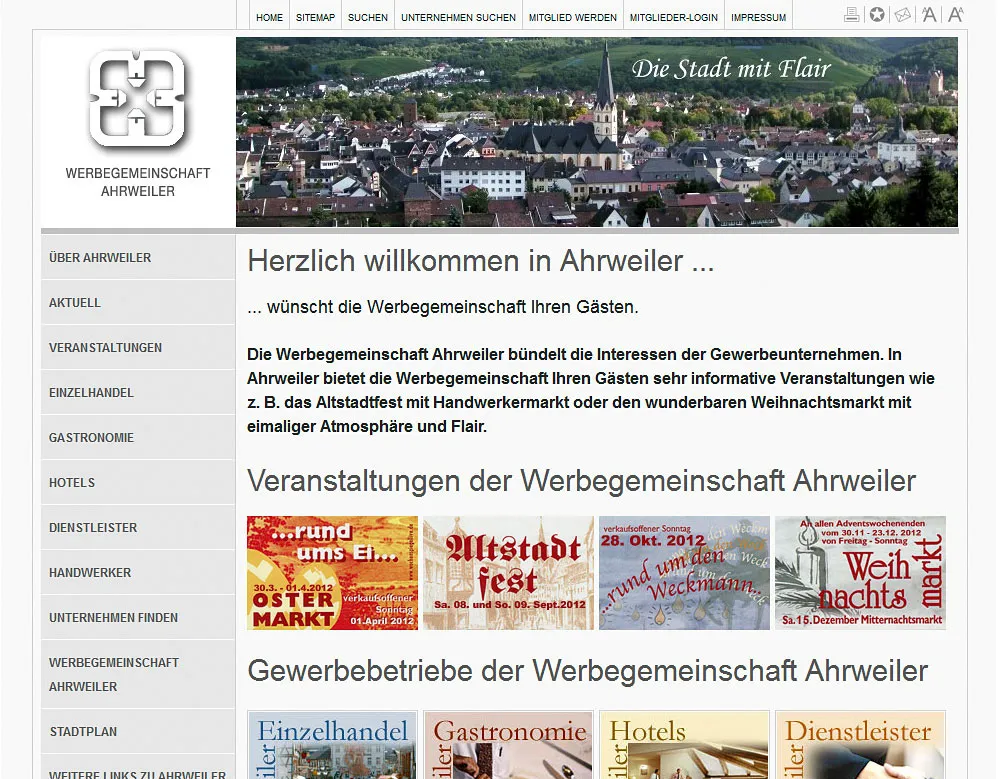Open the Weckmann verkaufsoffener Sonntag banner
Image resolution: width=998 pixels, height=779 pixels.
click(683, 572)
